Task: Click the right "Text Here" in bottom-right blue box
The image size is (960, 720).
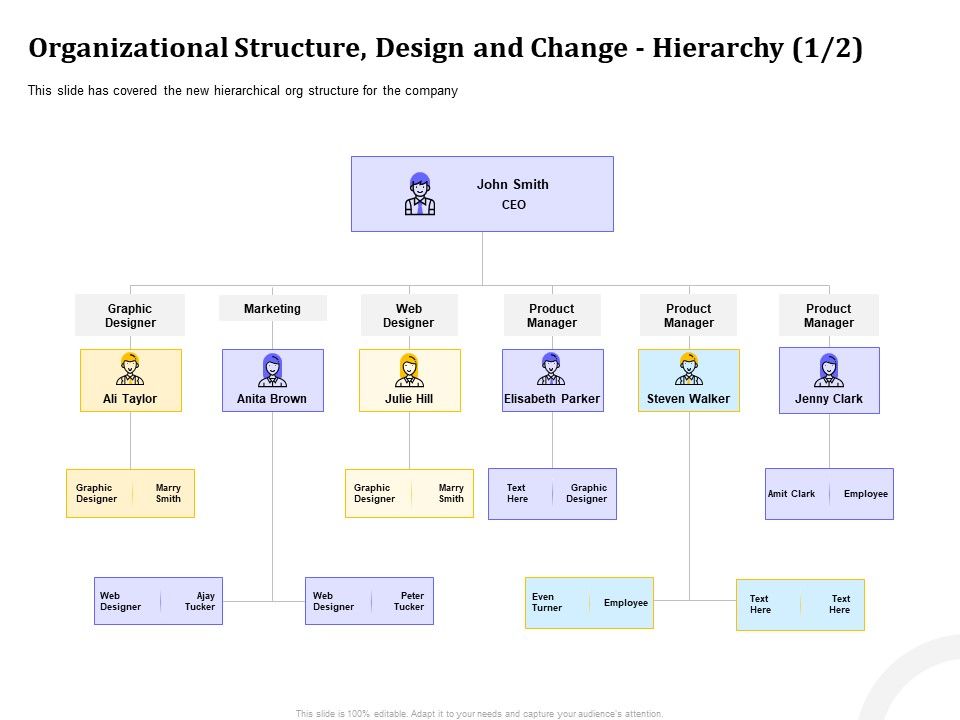Action: click(x=840, y=604)
